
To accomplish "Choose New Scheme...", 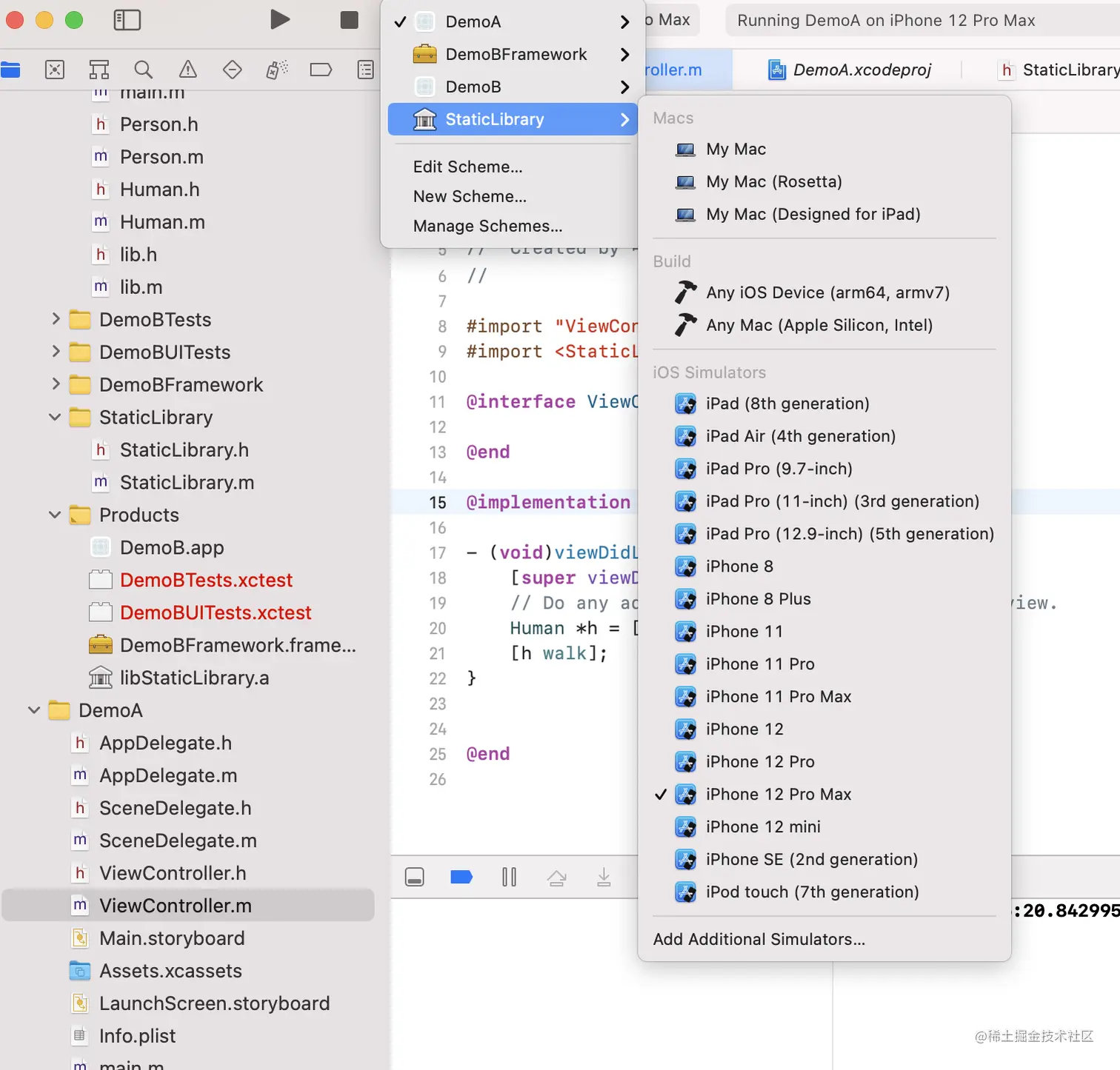I will pyautogui.click(x=470, y=196).
